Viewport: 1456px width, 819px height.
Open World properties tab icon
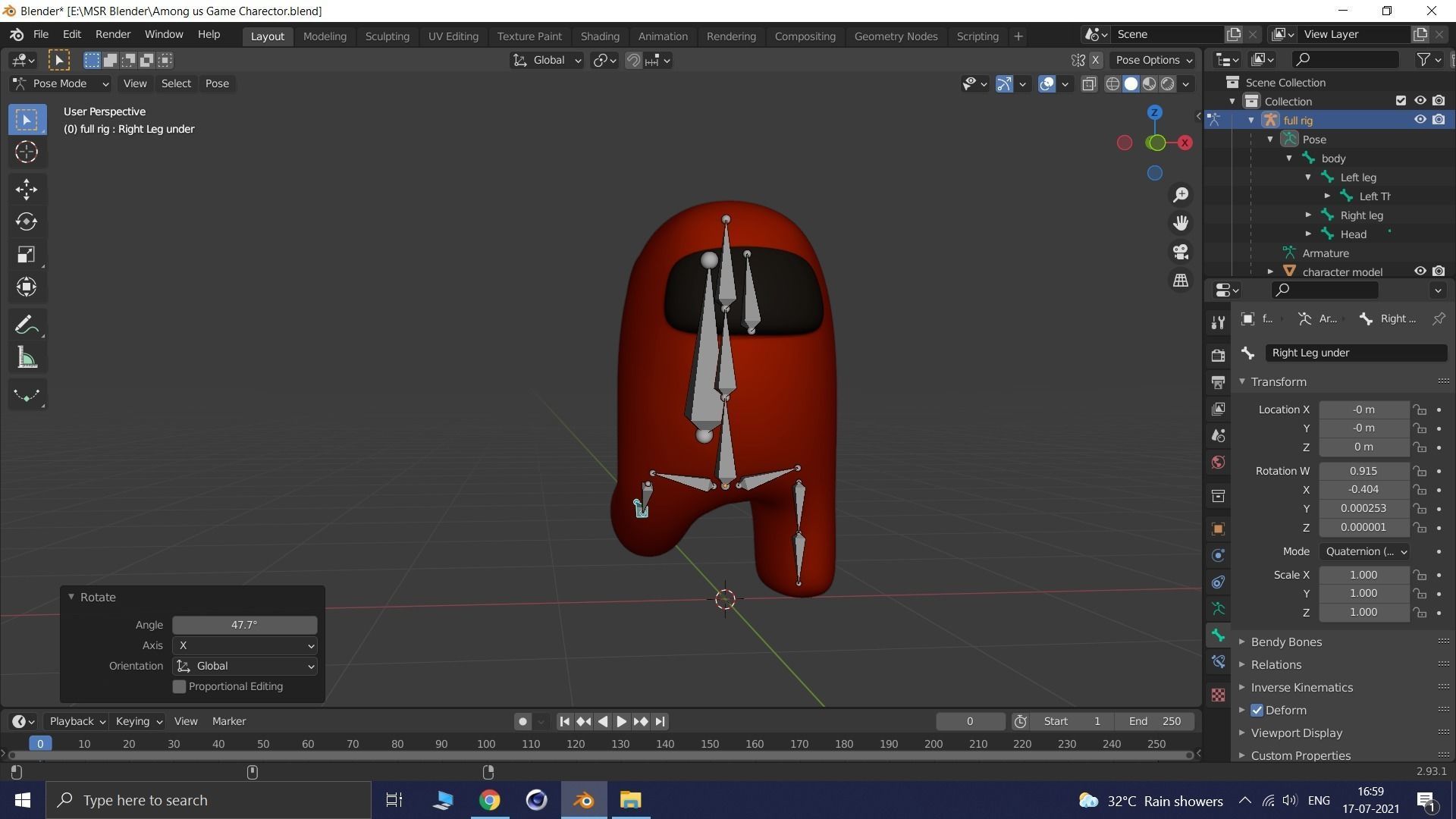pyautogui.click(x=1218, y=463)
